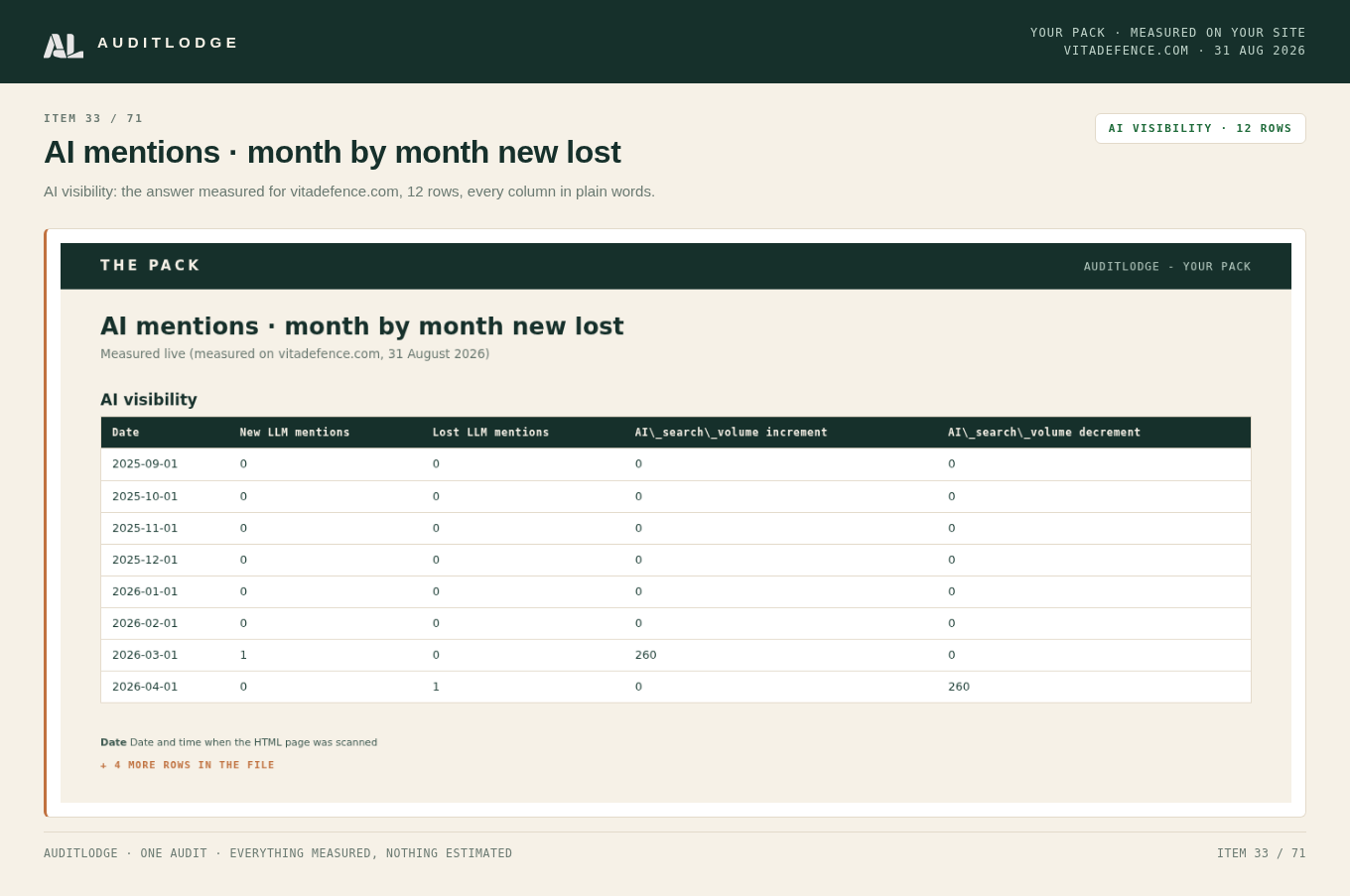Click New LLM mentions value 1 in 2026-03-01 row
The width and height of the screenshot is (1350, 896).
[243, 655]
